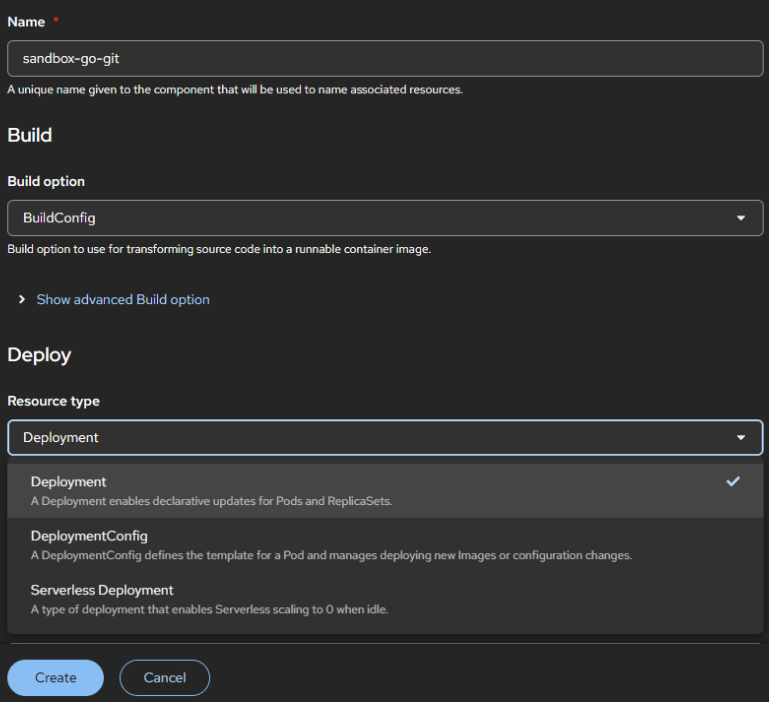Click the Deploy section heading

click(39, 355)
